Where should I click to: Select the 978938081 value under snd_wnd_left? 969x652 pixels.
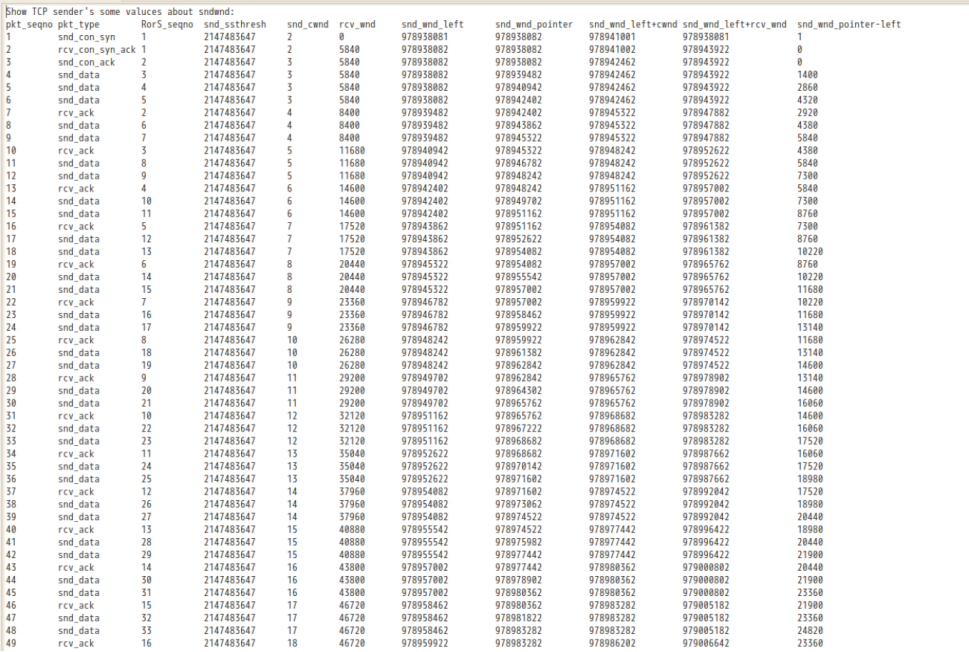point(425,36)
